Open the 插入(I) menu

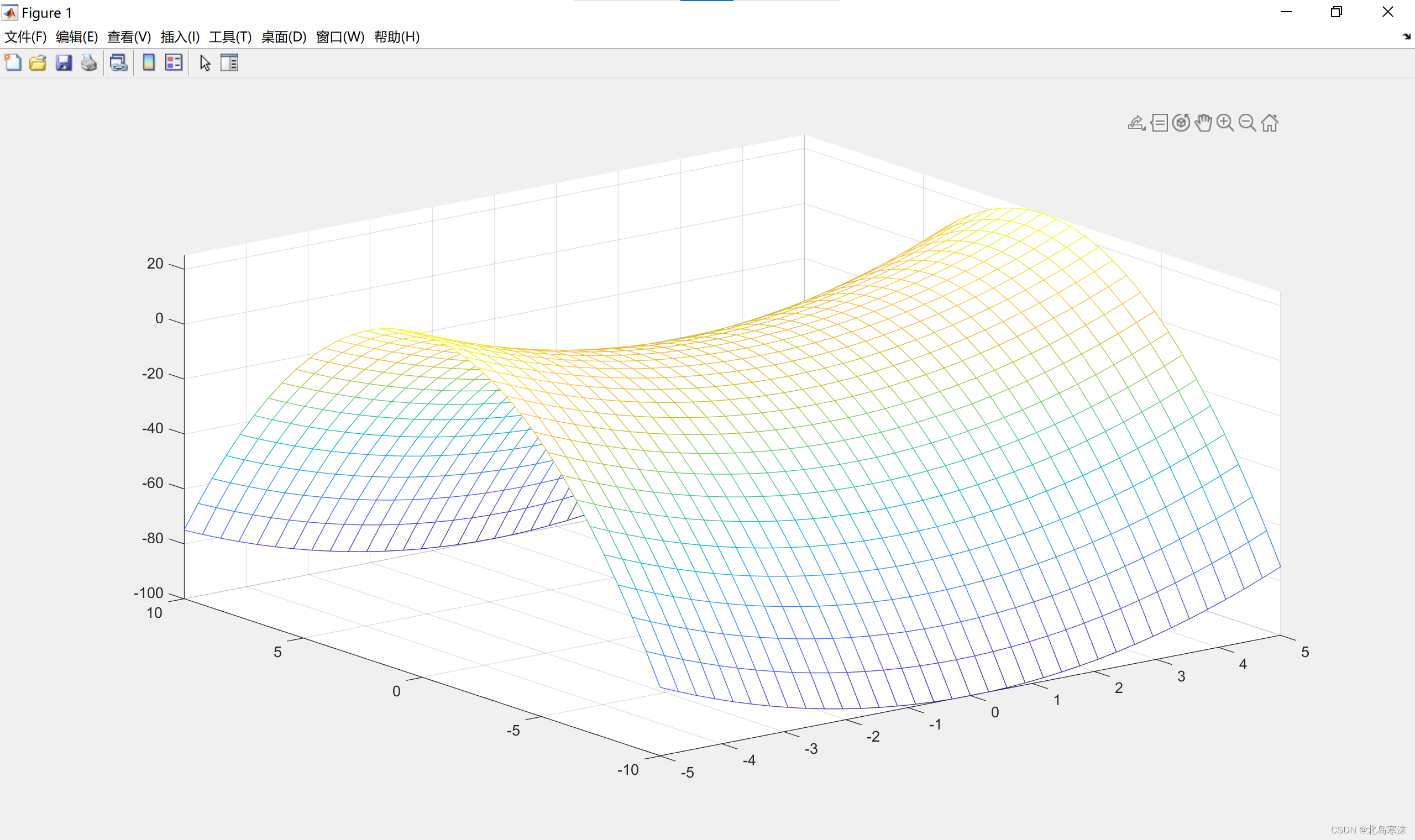click(180, 37)
